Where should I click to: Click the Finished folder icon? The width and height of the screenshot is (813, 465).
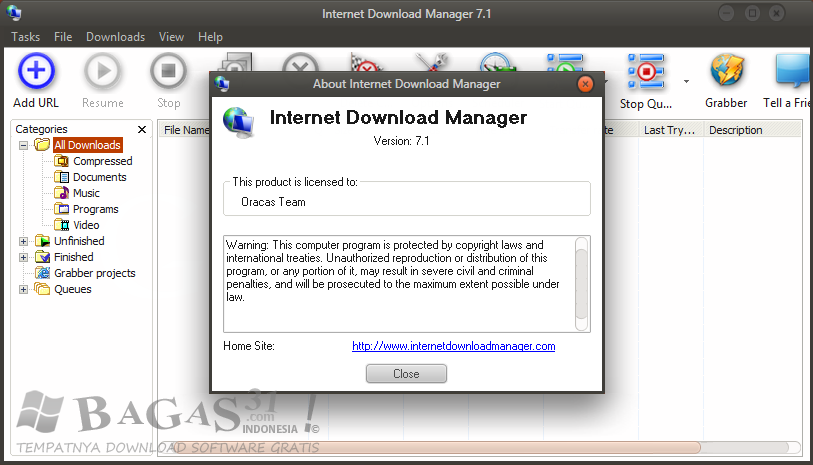[43, 257]
